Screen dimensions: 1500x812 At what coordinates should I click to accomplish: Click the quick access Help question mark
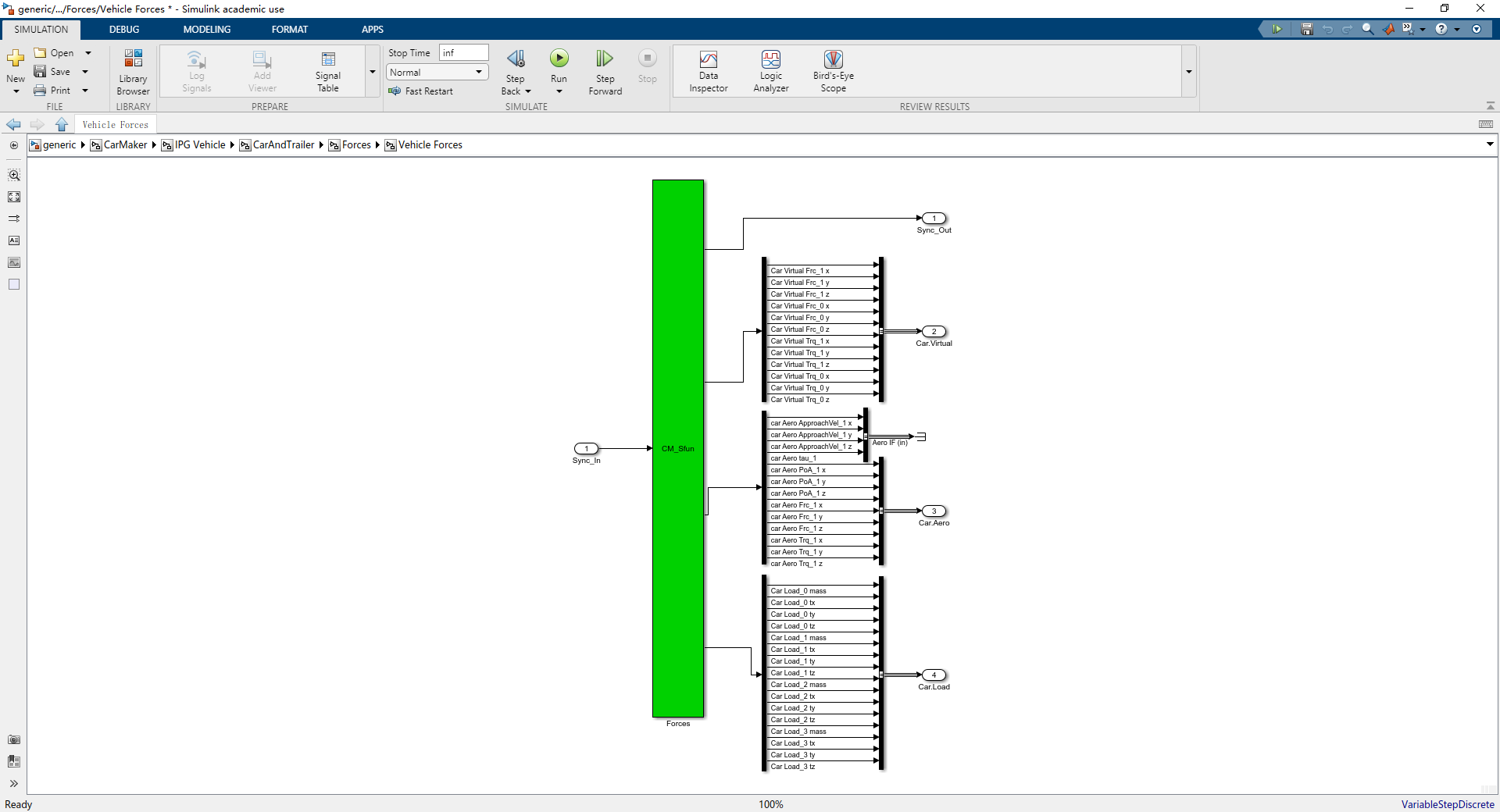pos(1441,29)
